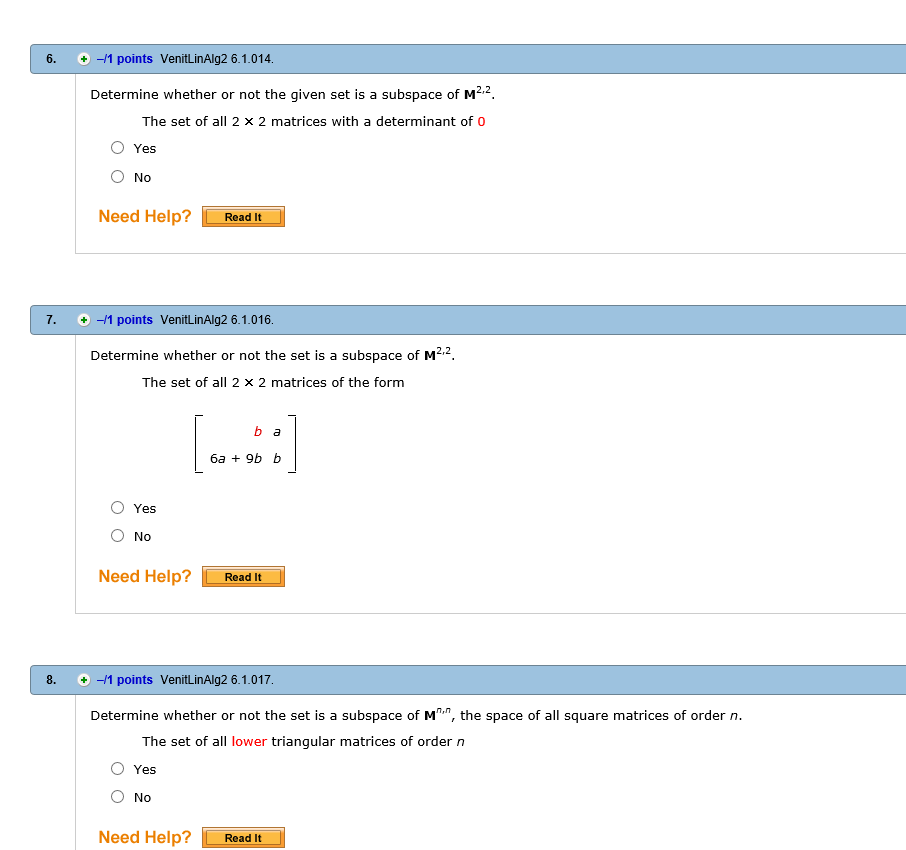The image size is (906, 850).
Task: Select Yes for the determinant of 0 question
Action: (x=117, y=147)
